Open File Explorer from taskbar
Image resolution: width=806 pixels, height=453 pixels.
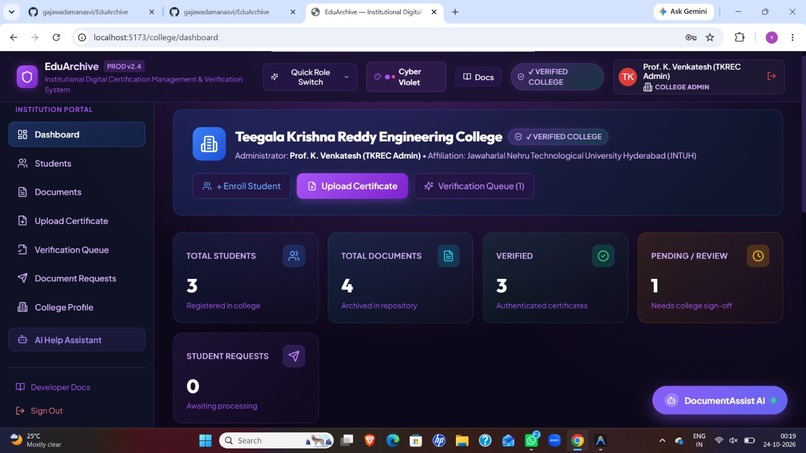coord(462,441)
